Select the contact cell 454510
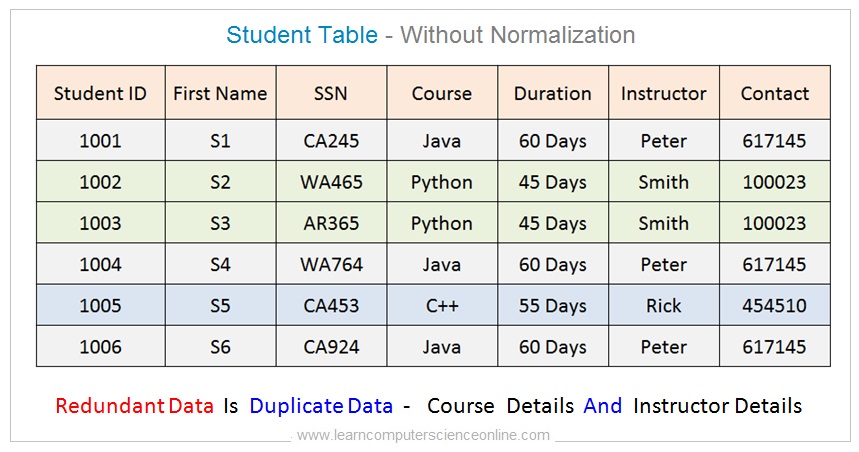This screenshot has height=452, width=859. tap(774, 306)
